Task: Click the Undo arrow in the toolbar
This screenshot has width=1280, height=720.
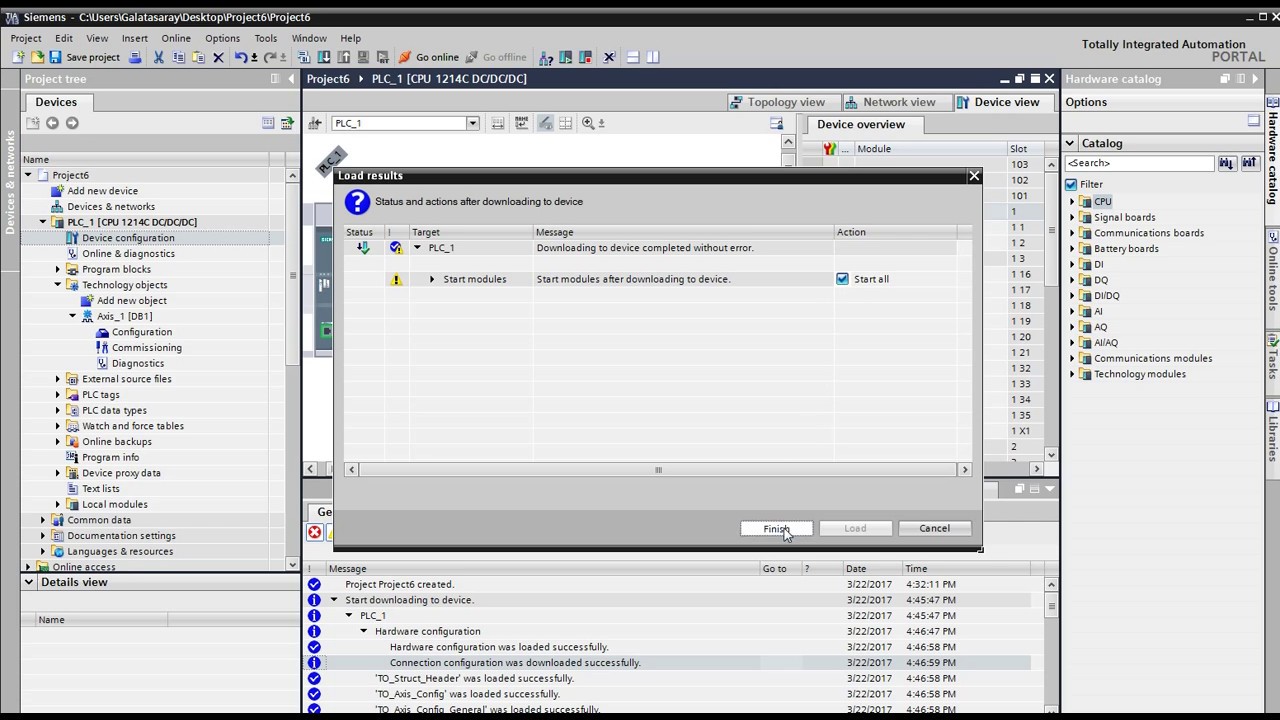Action: coord(241,57)
